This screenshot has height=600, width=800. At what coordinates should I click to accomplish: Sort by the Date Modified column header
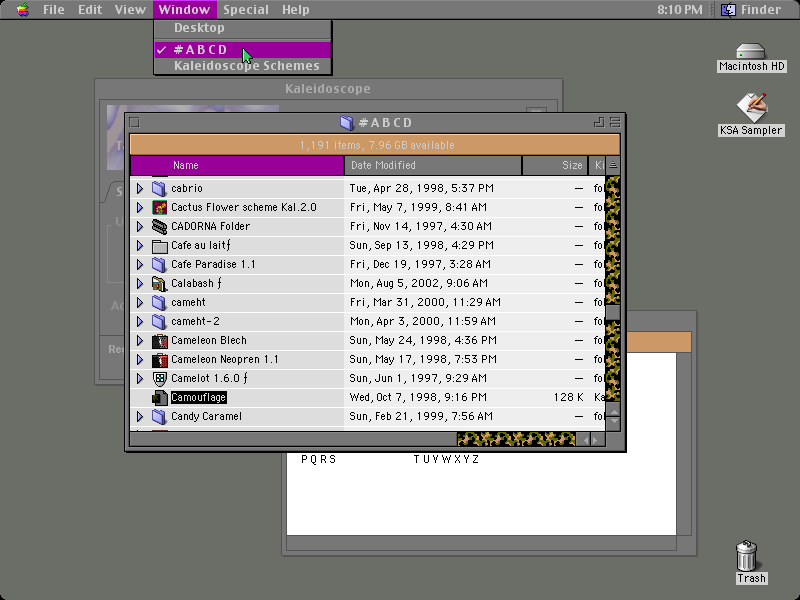[433, 165]
